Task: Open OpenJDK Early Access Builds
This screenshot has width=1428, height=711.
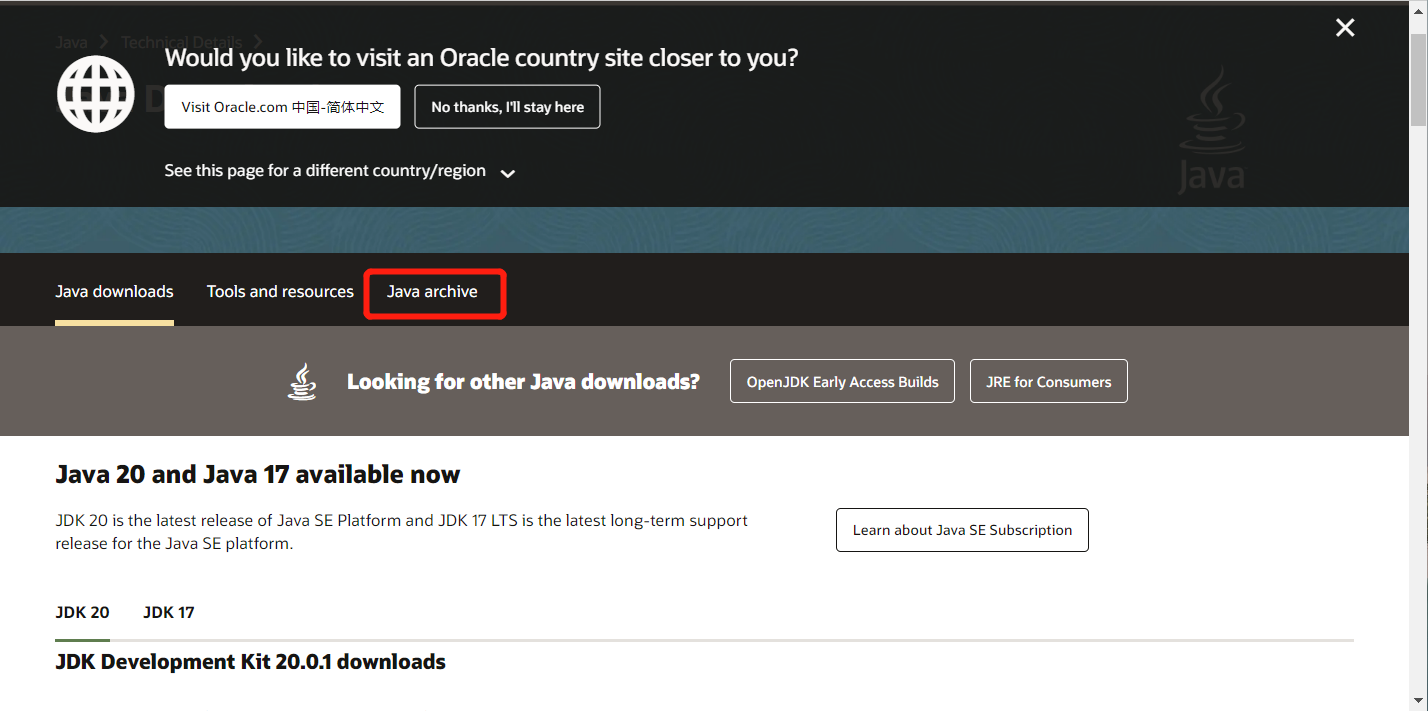Action: pyautogui.click(x=842, y=382)
